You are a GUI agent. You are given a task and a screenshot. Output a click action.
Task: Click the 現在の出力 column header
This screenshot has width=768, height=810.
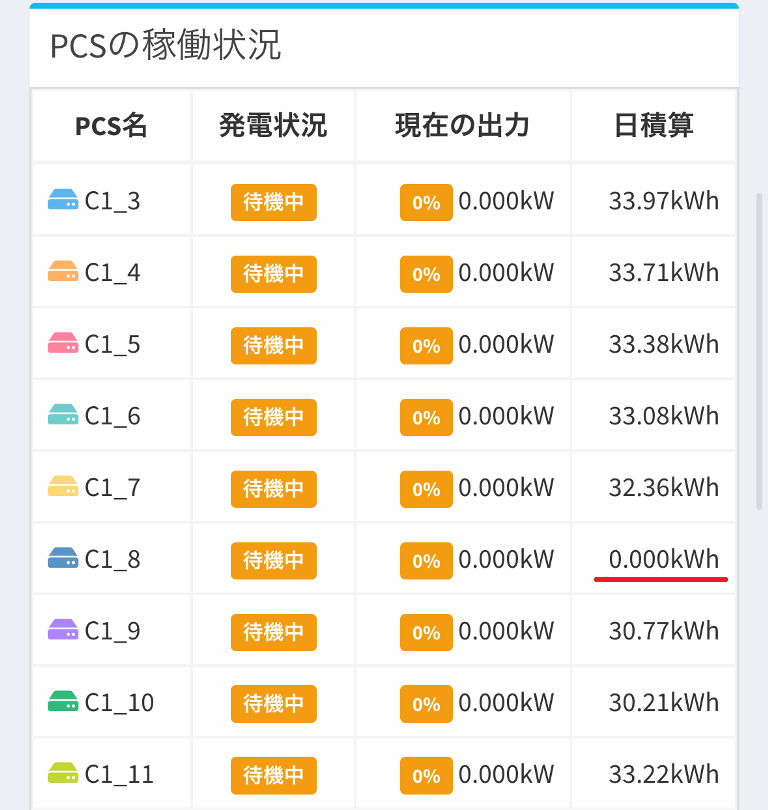click(x=462, y=126)
